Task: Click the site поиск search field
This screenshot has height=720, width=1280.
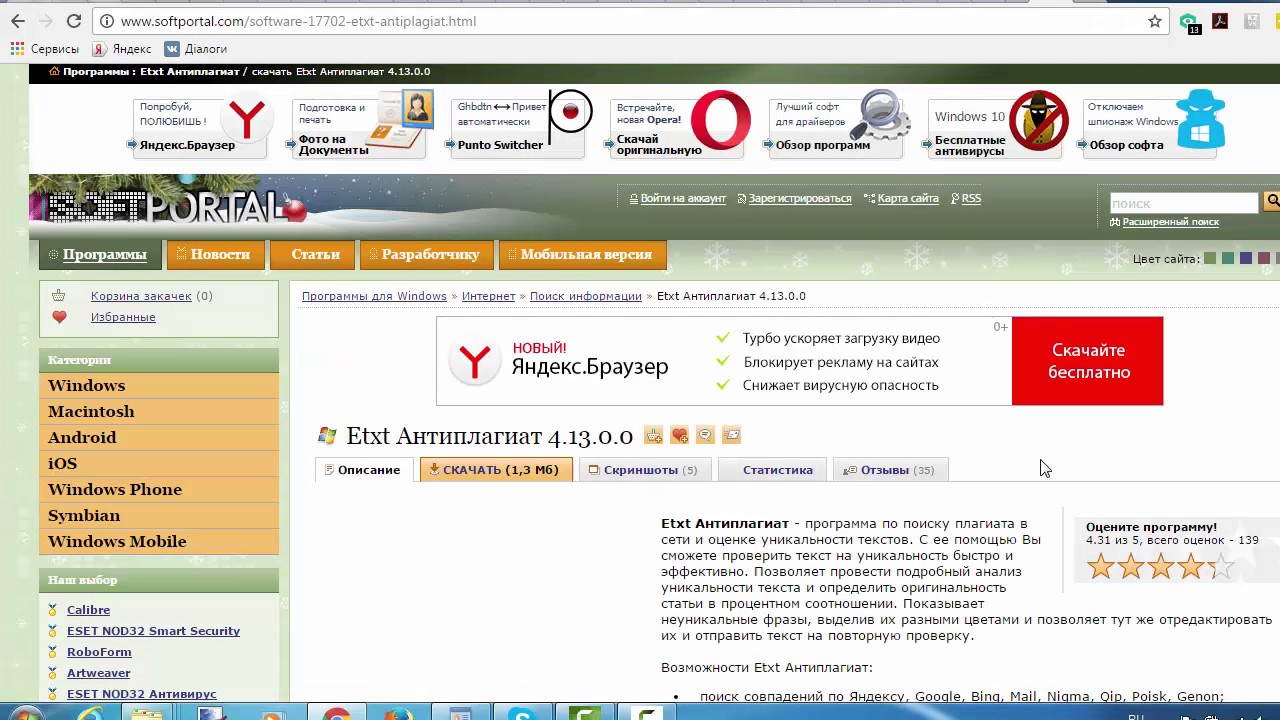Action: tap(1184, 203)
